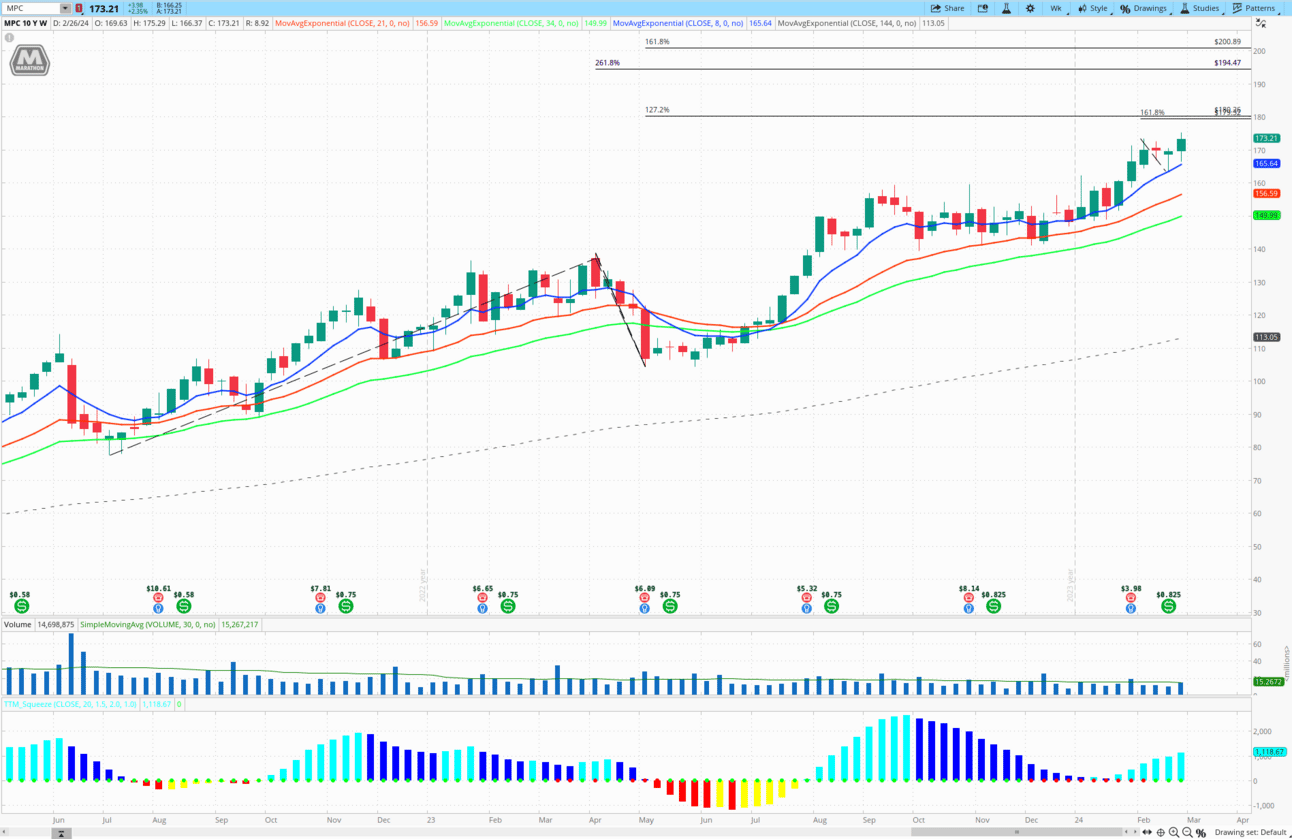Open chart settings gear
The width and height of the screenshot is (1292, 839).
[1030, 8]
